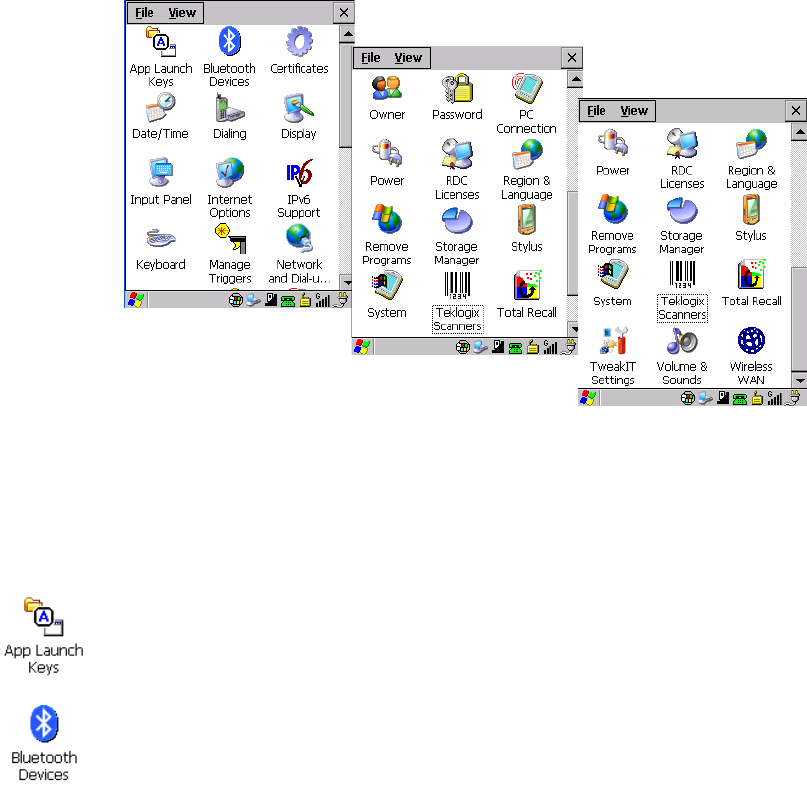Click the enlarged Bluetooth Devices icon below windows
807x785 pixels.
pos(44,743)
